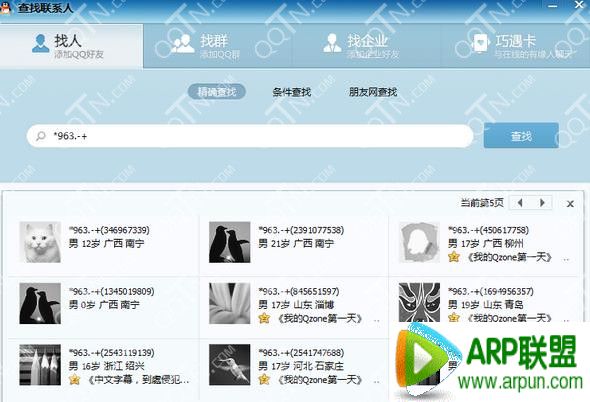Click 男 19岁 山东 青岛 info text
This screenshot has width=590, height=402.
(486, 305)
